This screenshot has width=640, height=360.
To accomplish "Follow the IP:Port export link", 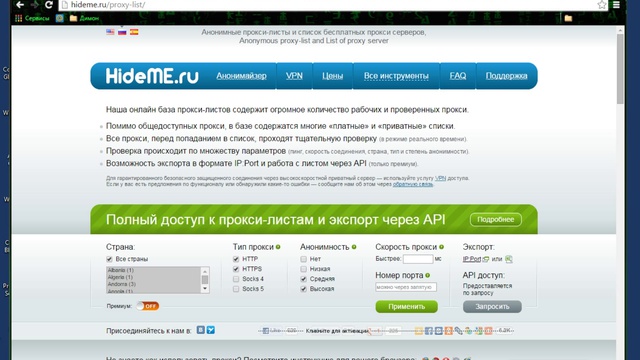I will (x=472, y=259).
